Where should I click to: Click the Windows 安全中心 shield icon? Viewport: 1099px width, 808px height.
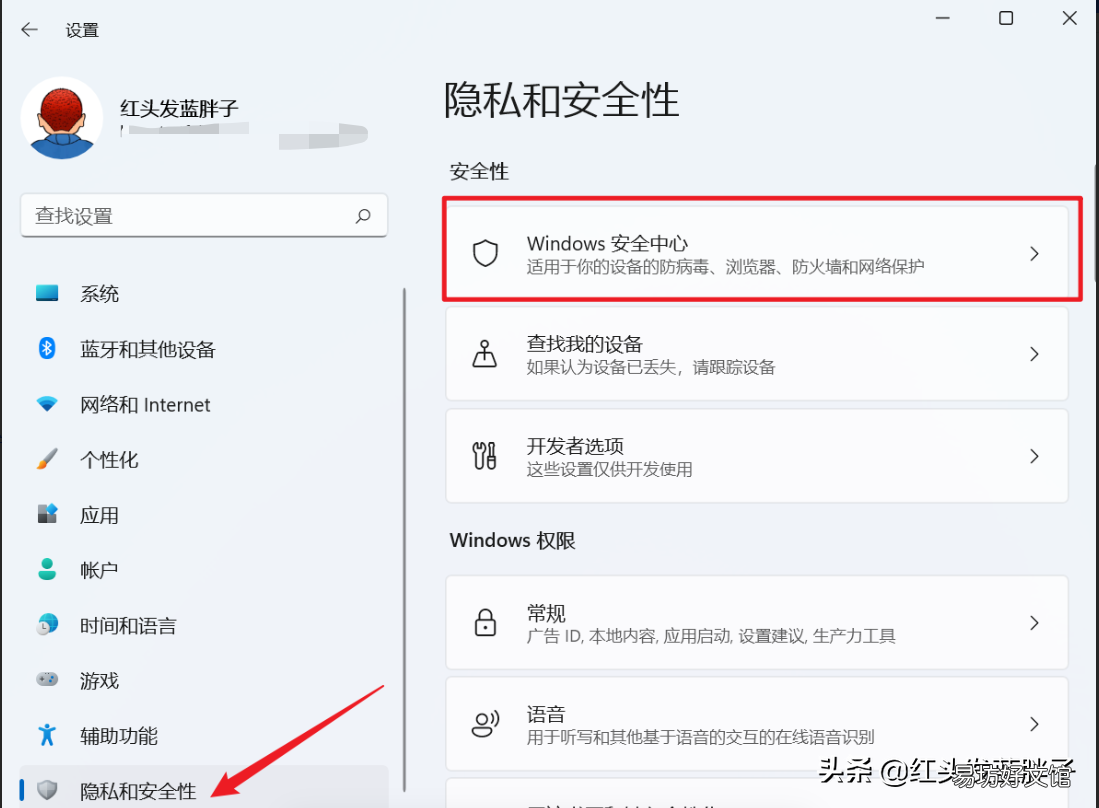[x=485, y=253]
